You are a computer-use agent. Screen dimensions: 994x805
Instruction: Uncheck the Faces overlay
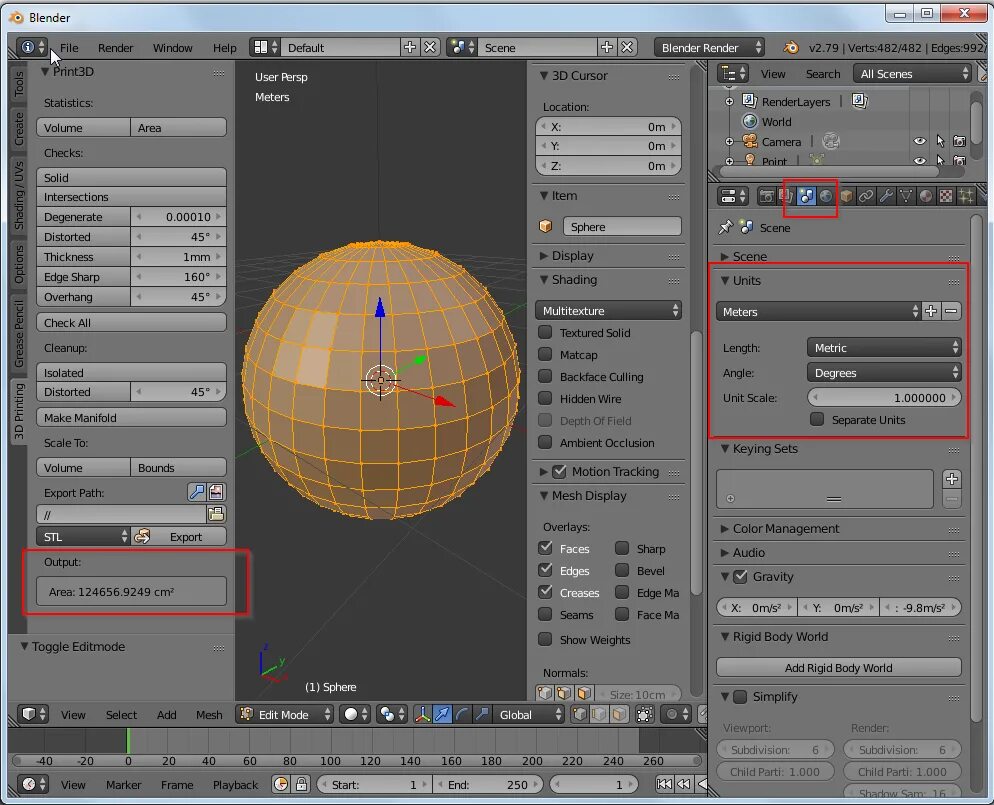[x=545, y=548]
